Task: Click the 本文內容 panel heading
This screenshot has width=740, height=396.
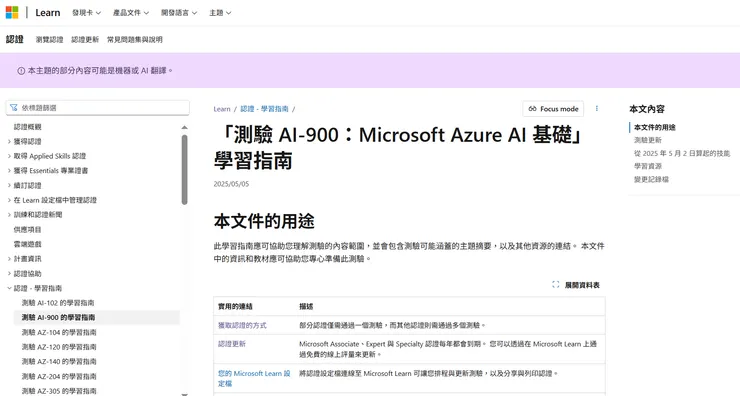Action: pos(647,109)
